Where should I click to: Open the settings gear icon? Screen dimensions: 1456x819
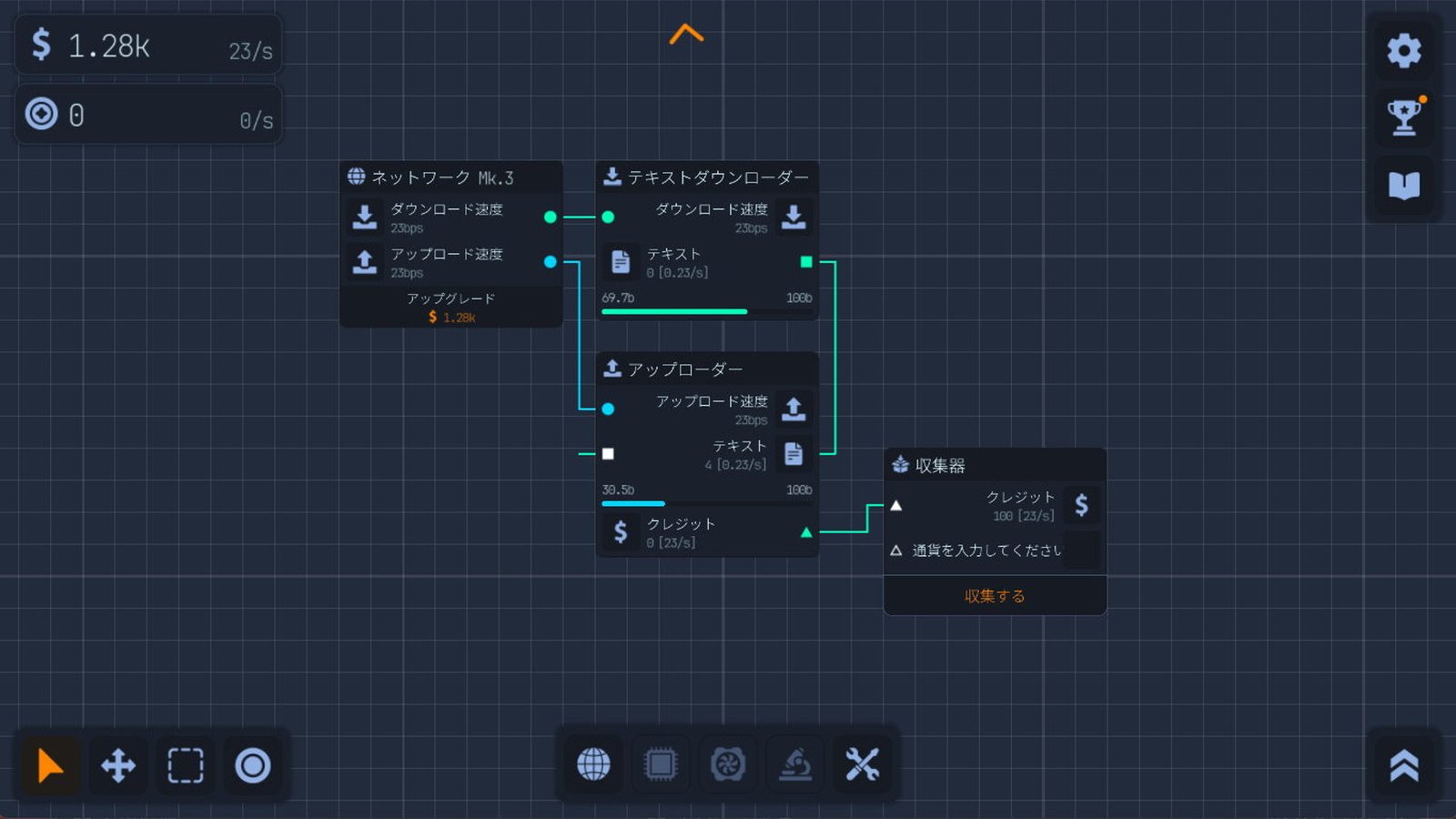[1403, 51]
